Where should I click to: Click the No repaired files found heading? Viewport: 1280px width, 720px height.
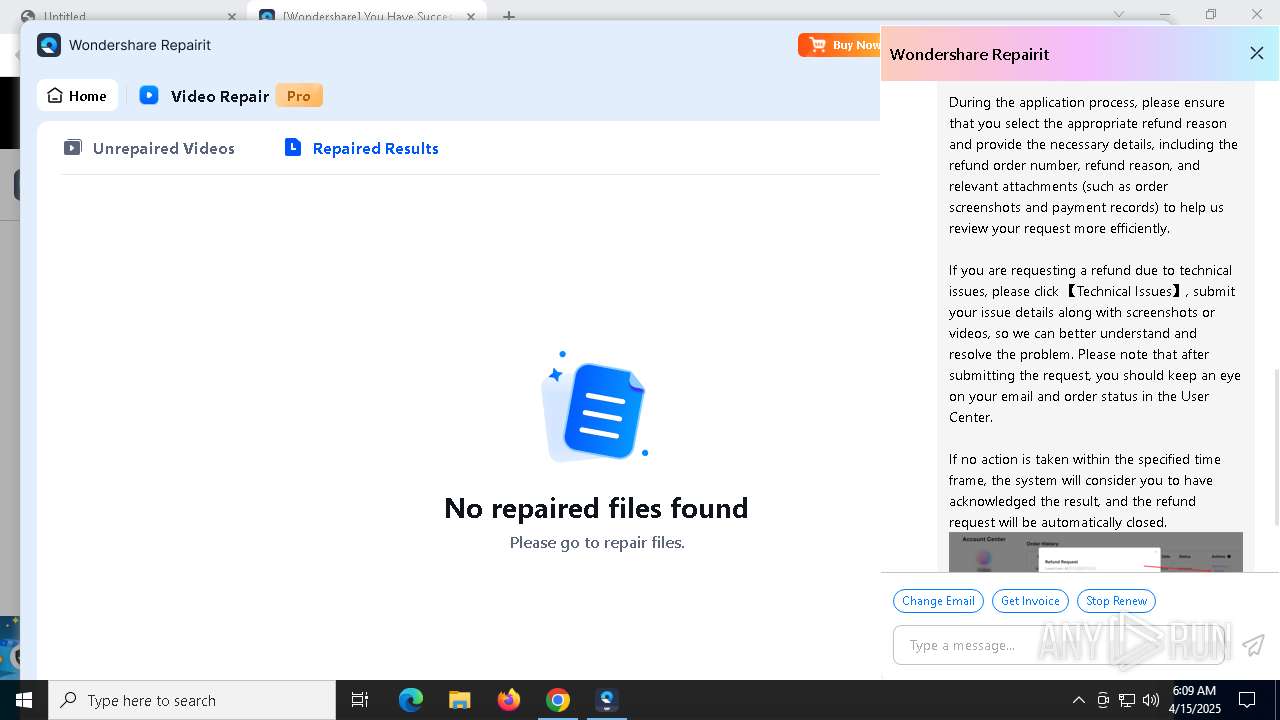[596, 508]
